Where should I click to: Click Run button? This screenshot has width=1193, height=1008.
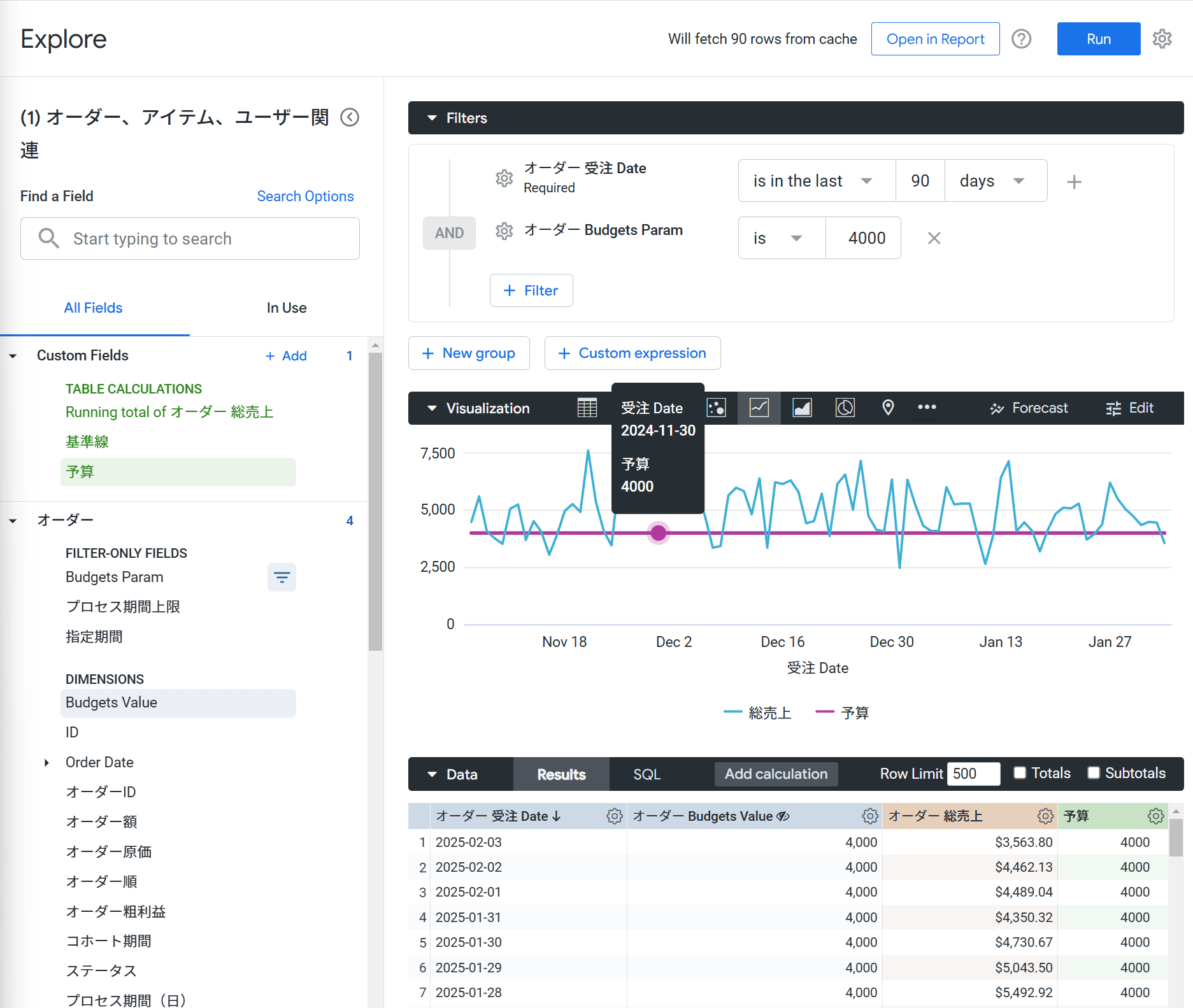click(1099, 39)
